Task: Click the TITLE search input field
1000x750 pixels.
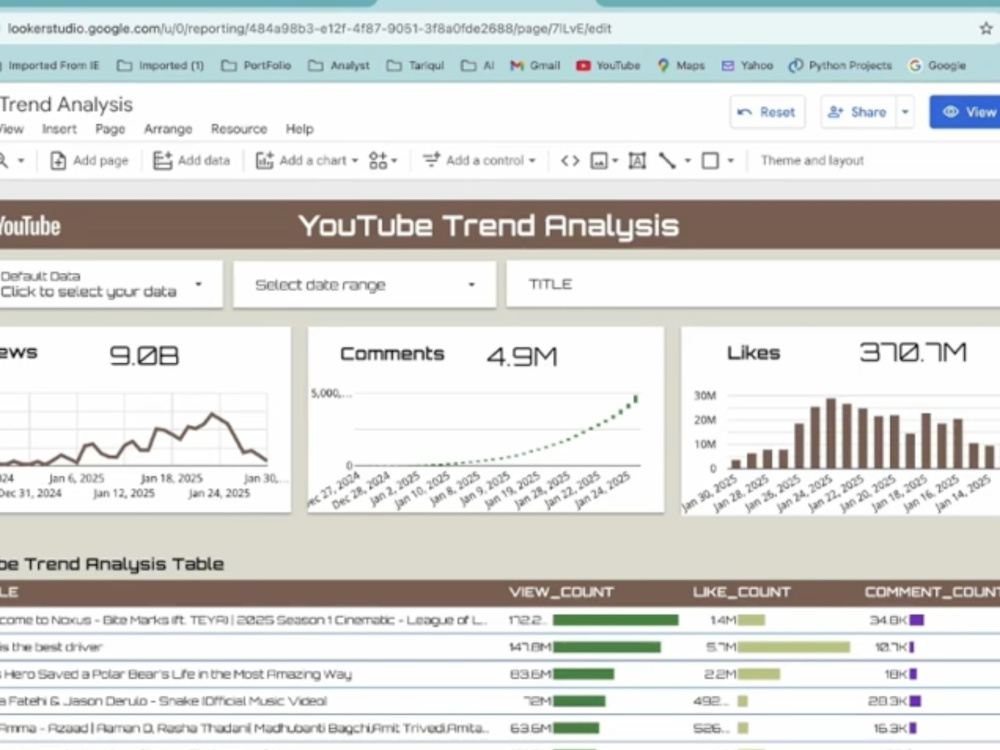Action: [x=753, y=284]
